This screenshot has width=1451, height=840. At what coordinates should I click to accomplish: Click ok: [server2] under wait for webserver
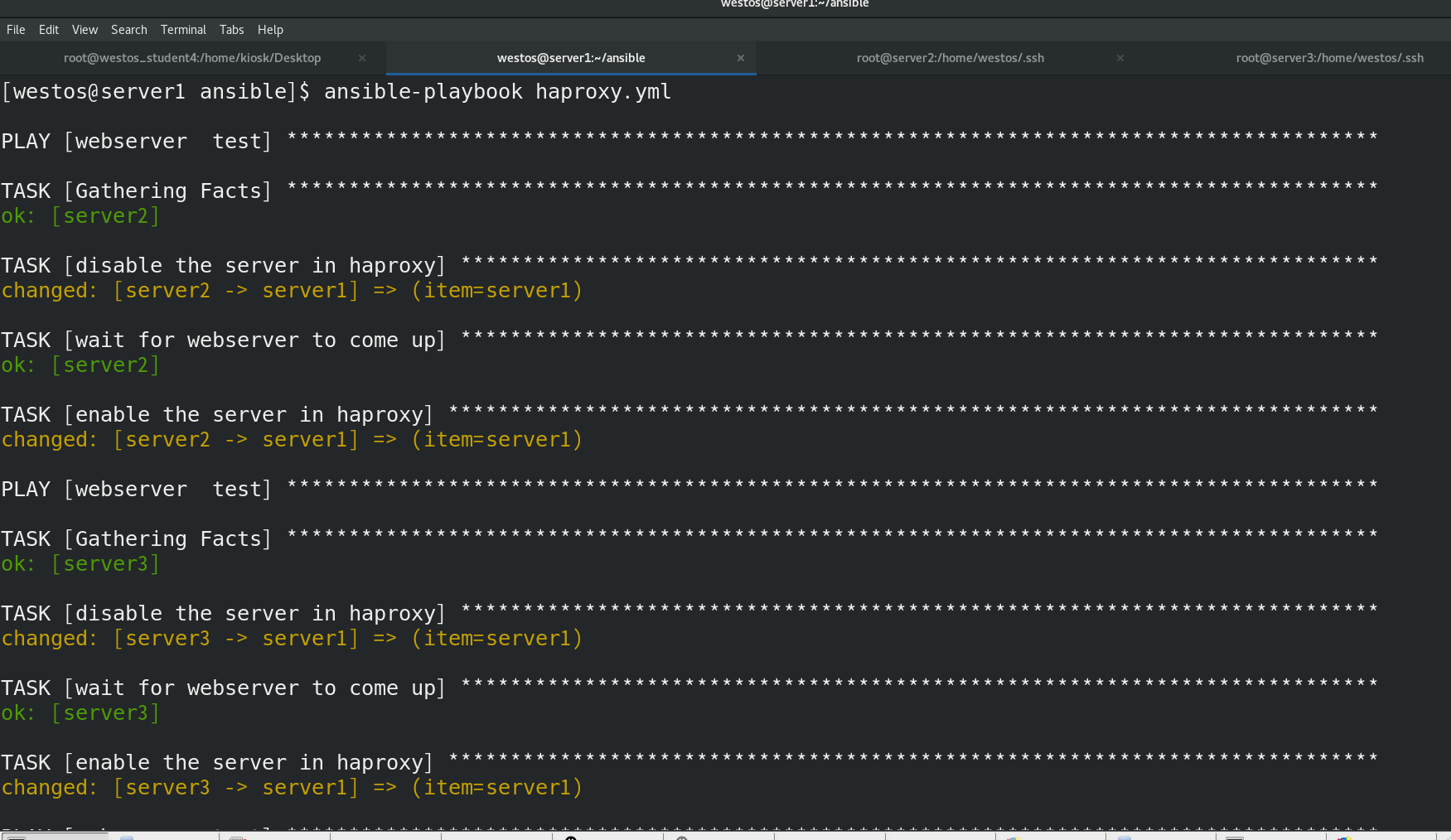[80, 364]
